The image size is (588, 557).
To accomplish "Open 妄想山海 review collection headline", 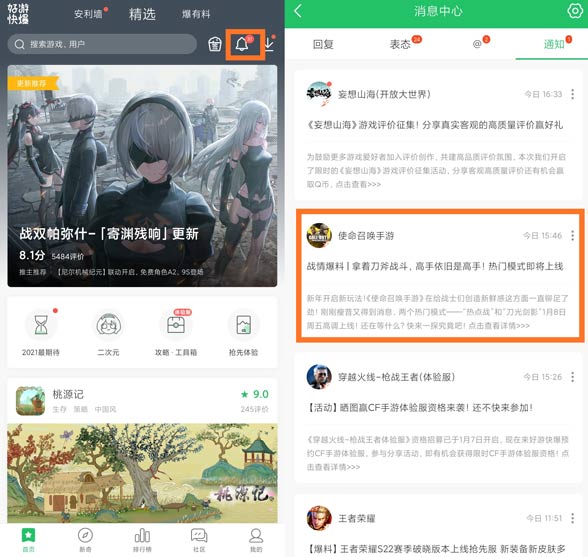I will pyautogui.click(x=435, y=125).
